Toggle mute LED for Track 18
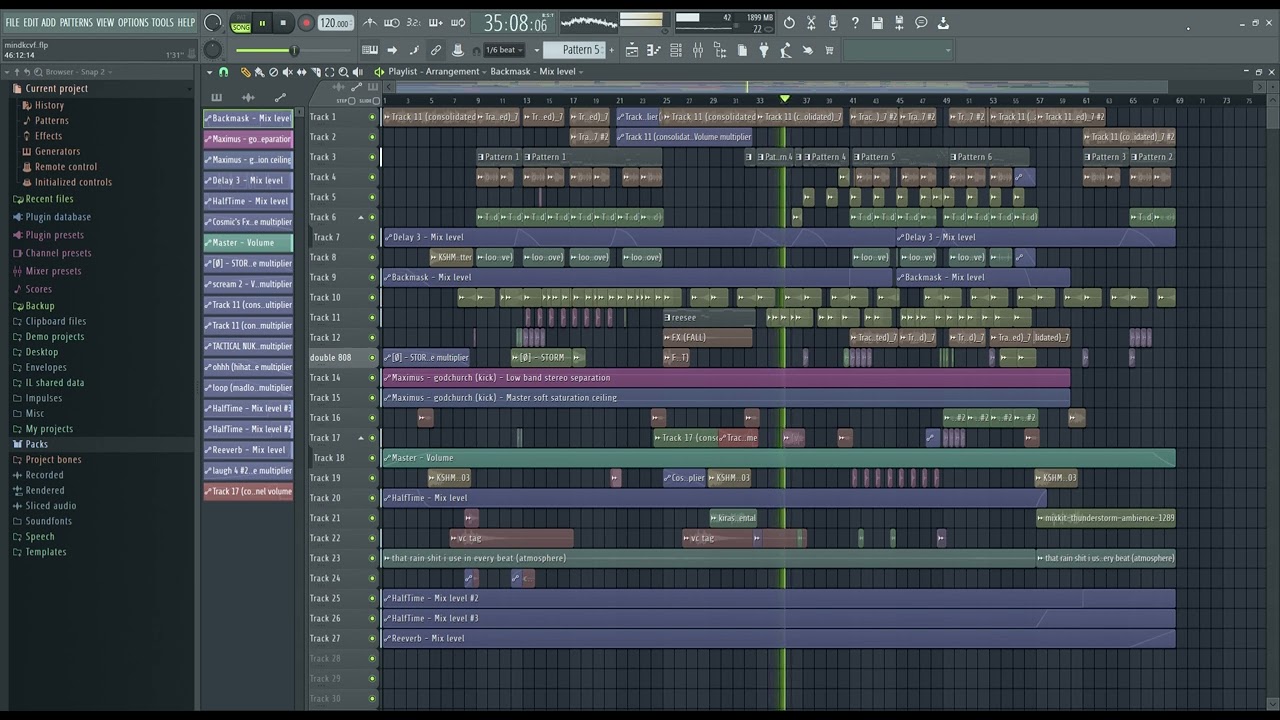The image size is (1280, 720). [x=372, y=458]
